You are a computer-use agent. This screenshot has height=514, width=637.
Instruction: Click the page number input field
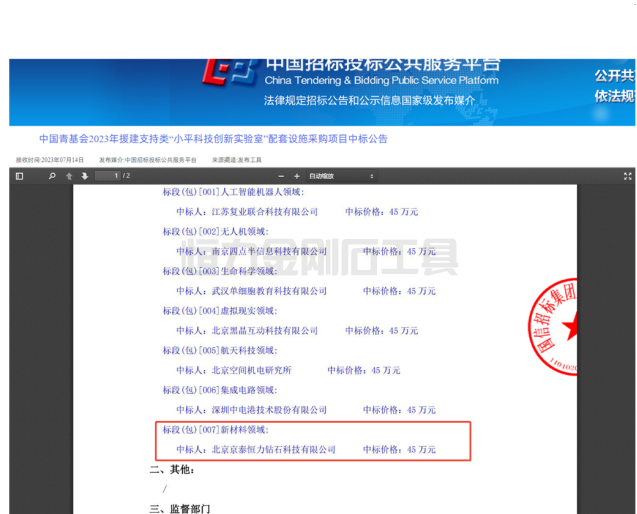pyautogui.click(x=108, y=176)
